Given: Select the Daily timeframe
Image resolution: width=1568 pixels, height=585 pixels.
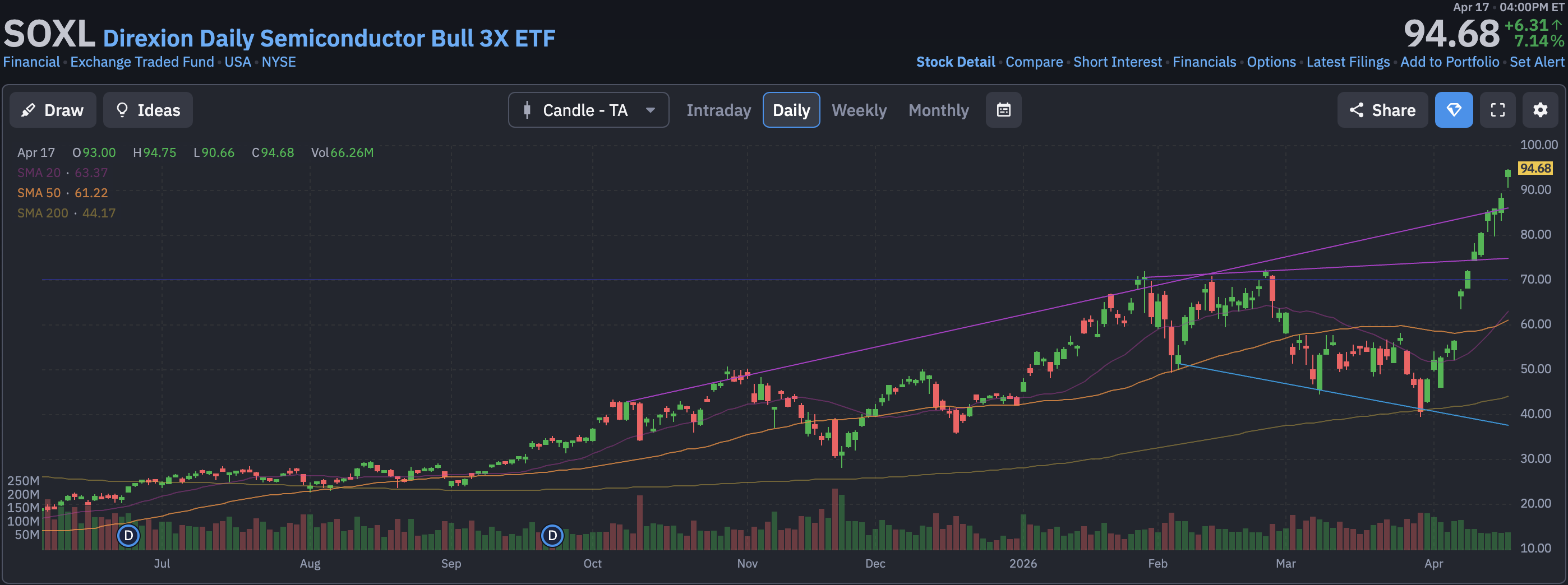Looking at the screenshot, I should click(x=791, y=110).
